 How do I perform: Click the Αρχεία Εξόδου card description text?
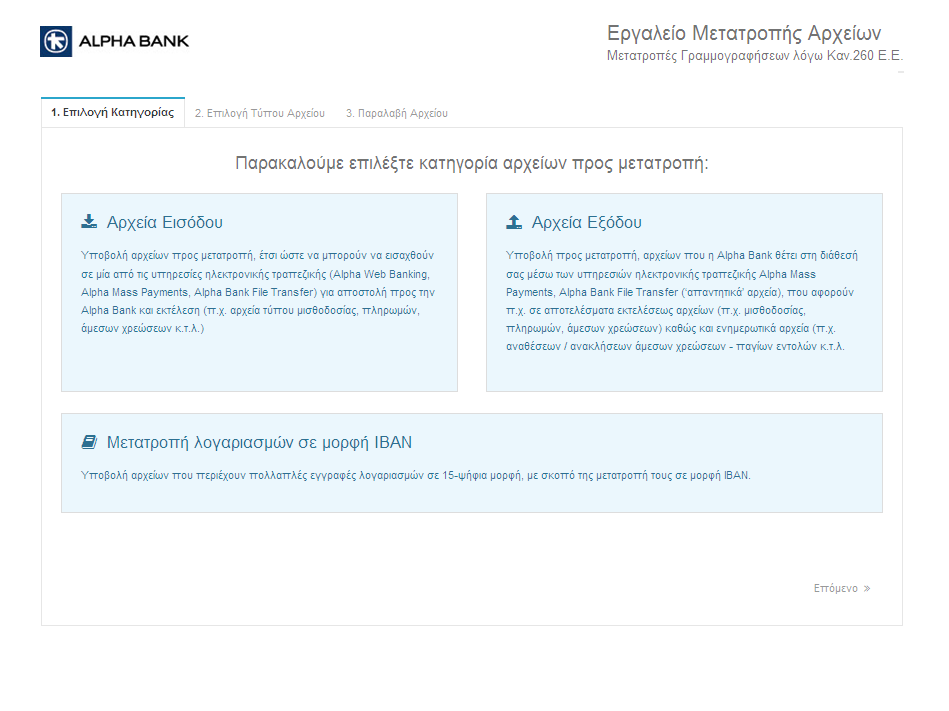682,301
